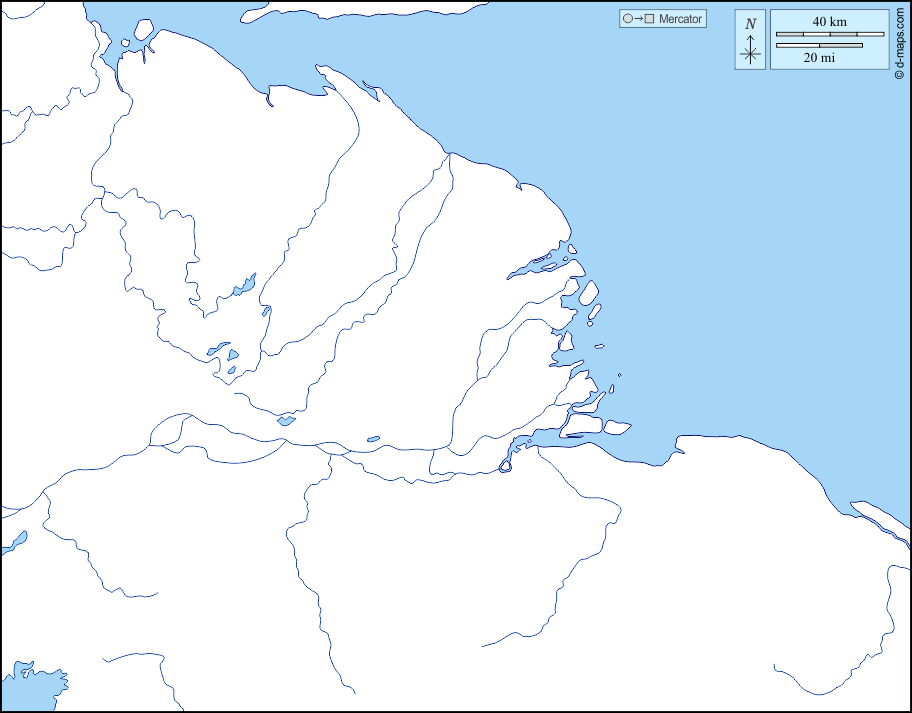Click the small lake at left edge
The image size is (912, 713).
pyautogui.click(x=14, y=542)
